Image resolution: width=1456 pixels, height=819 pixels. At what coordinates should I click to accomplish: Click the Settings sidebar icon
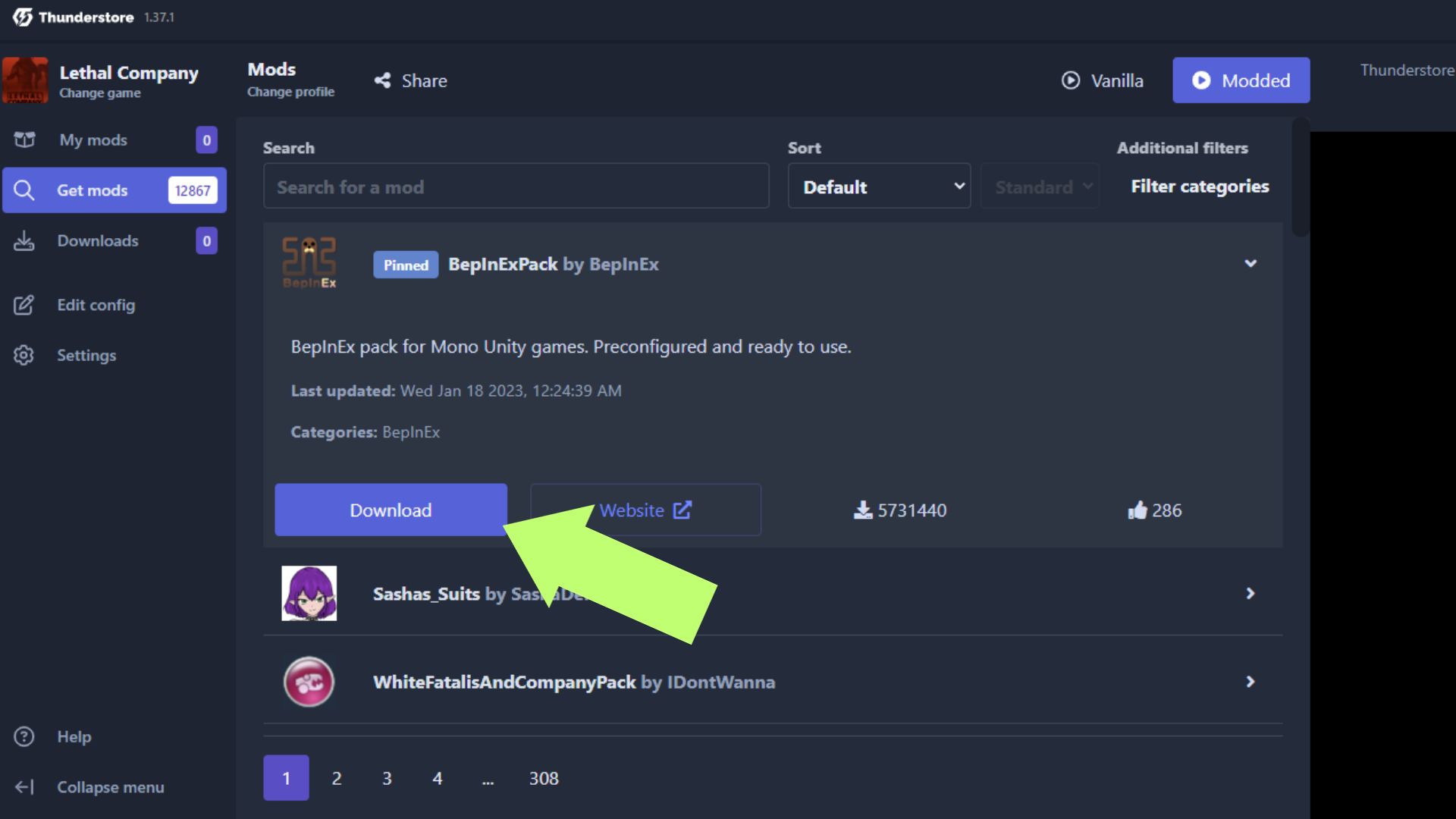click(x=24, y=354)
